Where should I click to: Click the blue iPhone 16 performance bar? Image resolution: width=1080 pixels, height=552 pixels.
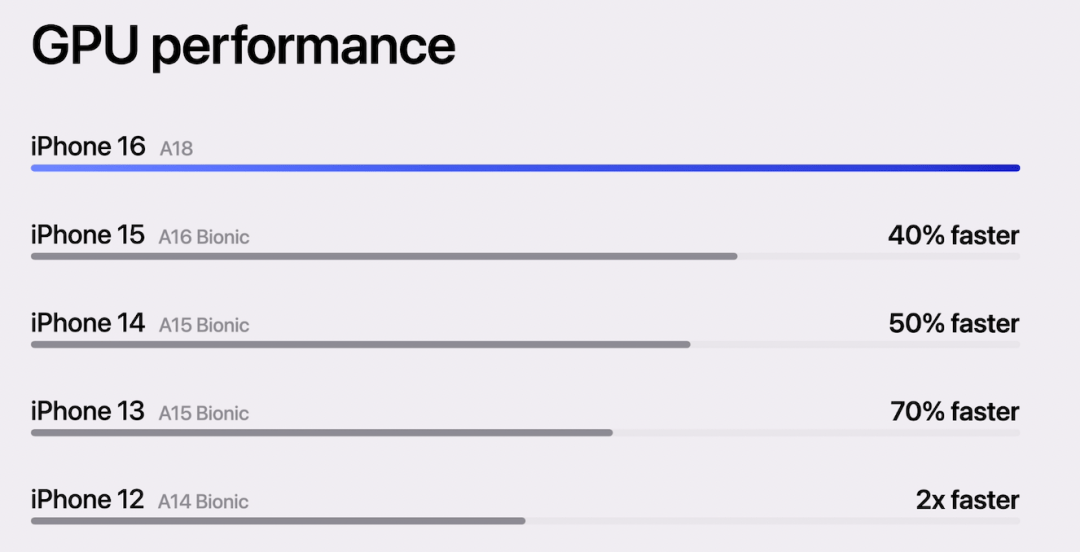click(x=525, y=168)
